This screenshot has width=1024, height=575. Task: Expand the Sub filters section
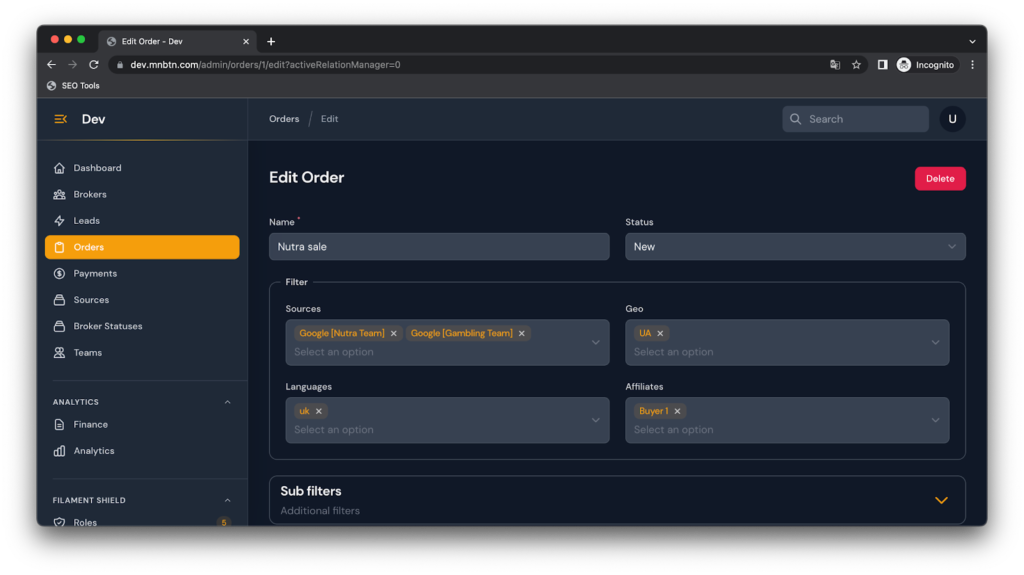click(940, 500)
